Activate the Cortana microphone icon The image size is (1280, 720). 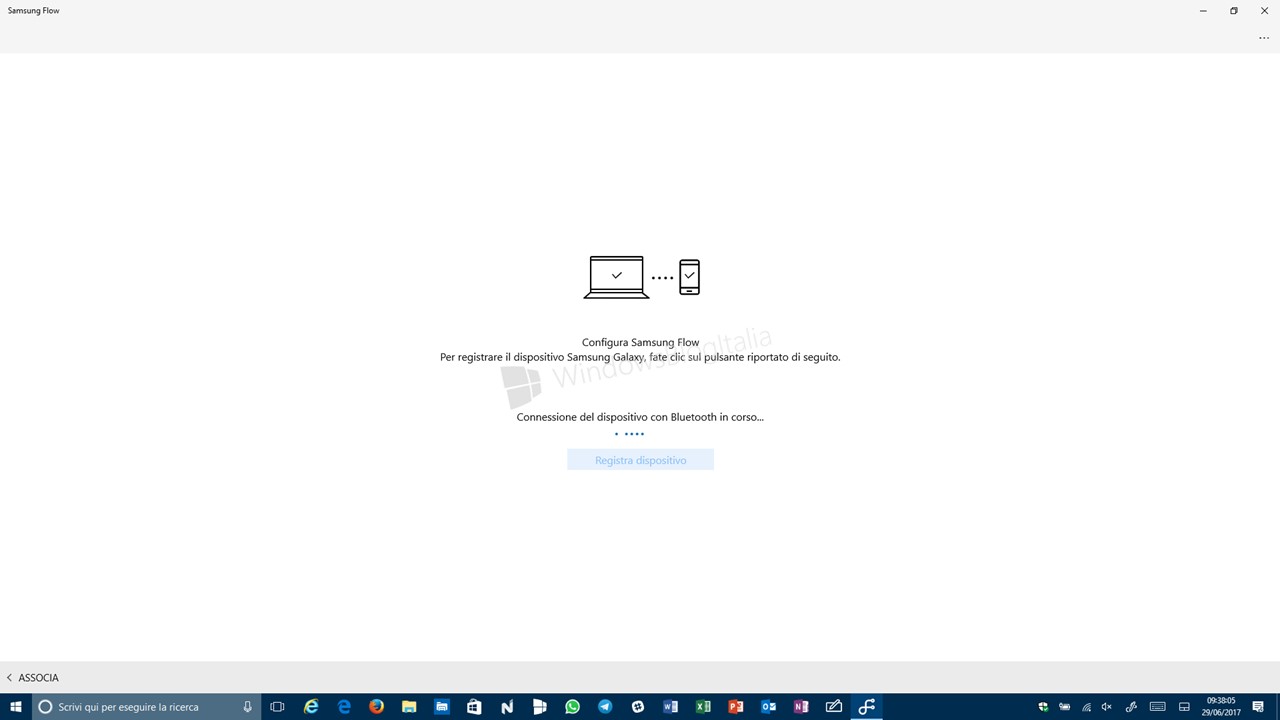pyautogui.click(x=247, y=706)
